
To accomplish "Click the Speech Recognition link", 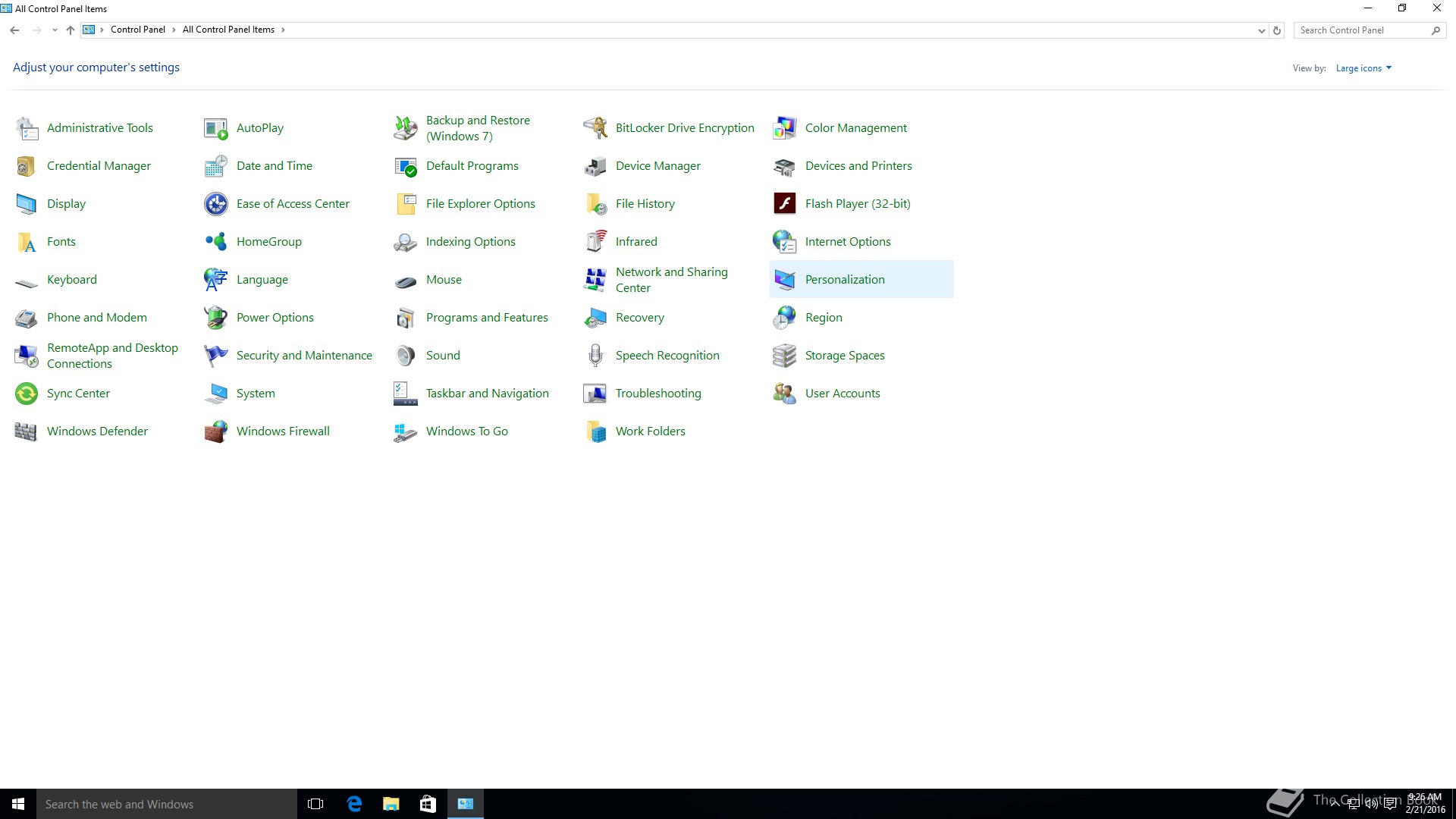I will (667, 356).
